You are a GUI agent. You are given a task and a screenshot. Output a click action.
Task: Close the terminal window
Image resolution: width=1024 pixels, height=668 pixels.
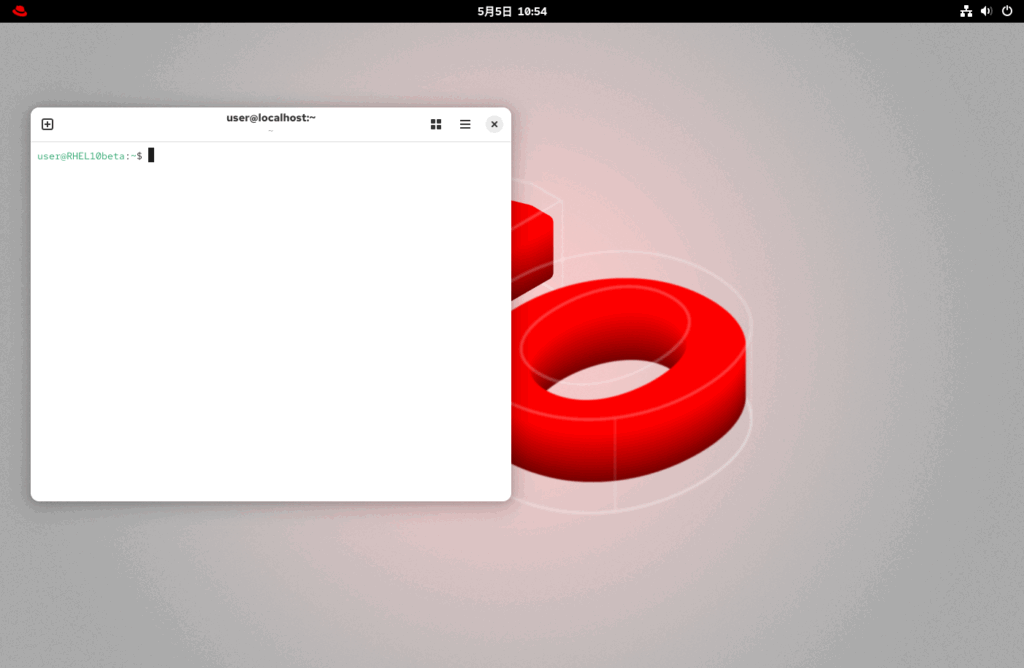(494, 124)
